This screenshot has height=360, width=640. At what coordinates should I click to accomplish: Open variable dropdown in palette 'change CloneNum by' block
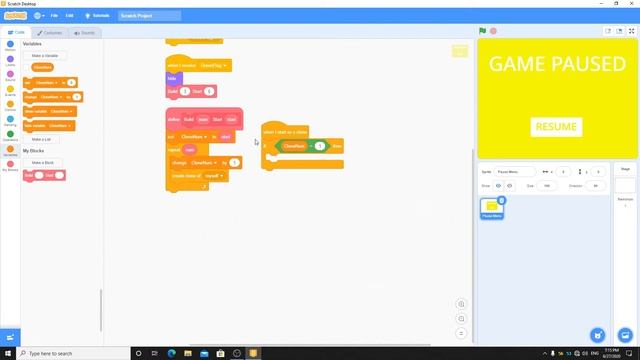(x=51, y=97)
